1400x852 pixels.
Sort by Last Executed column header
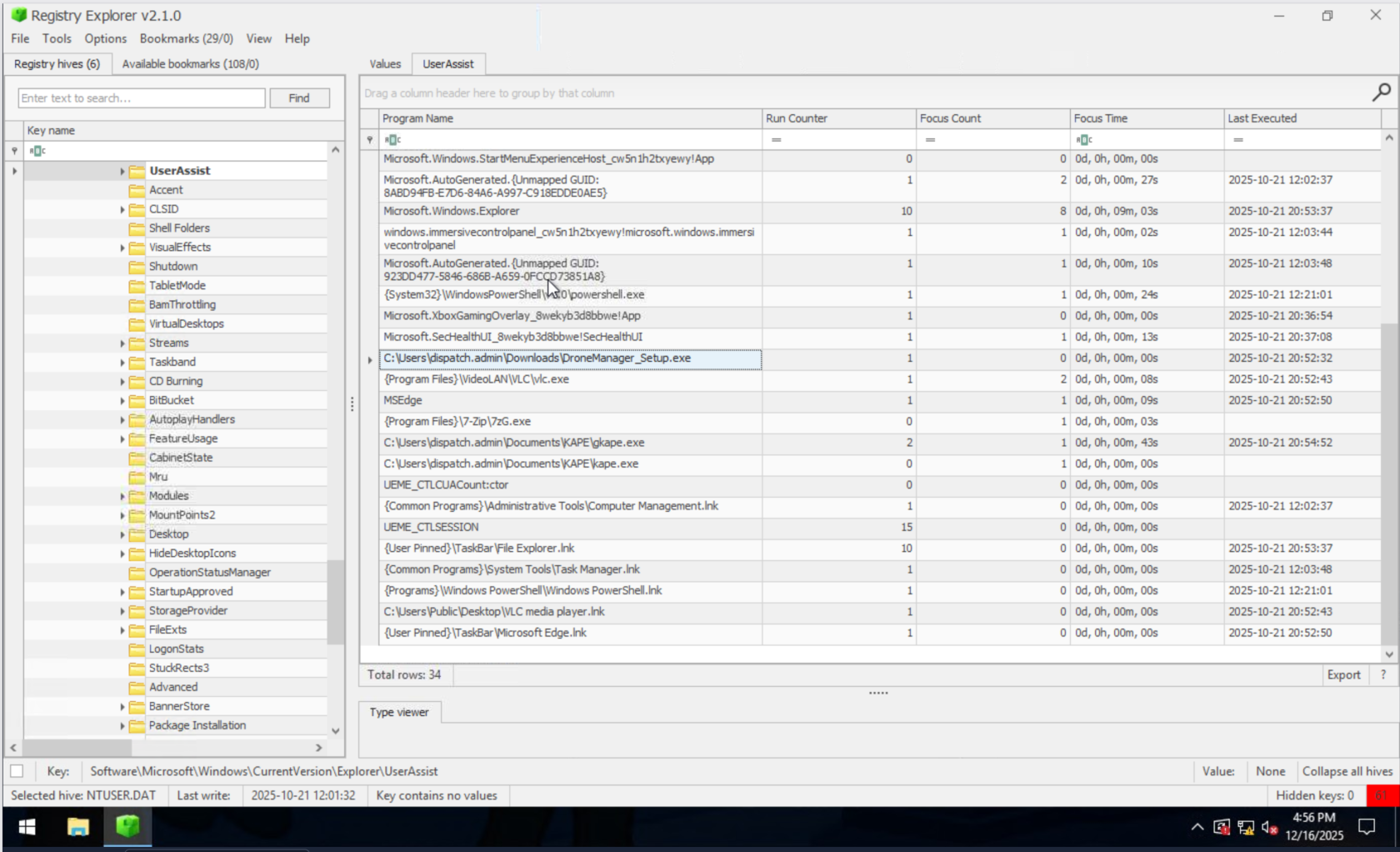[x=1302, y=118]
